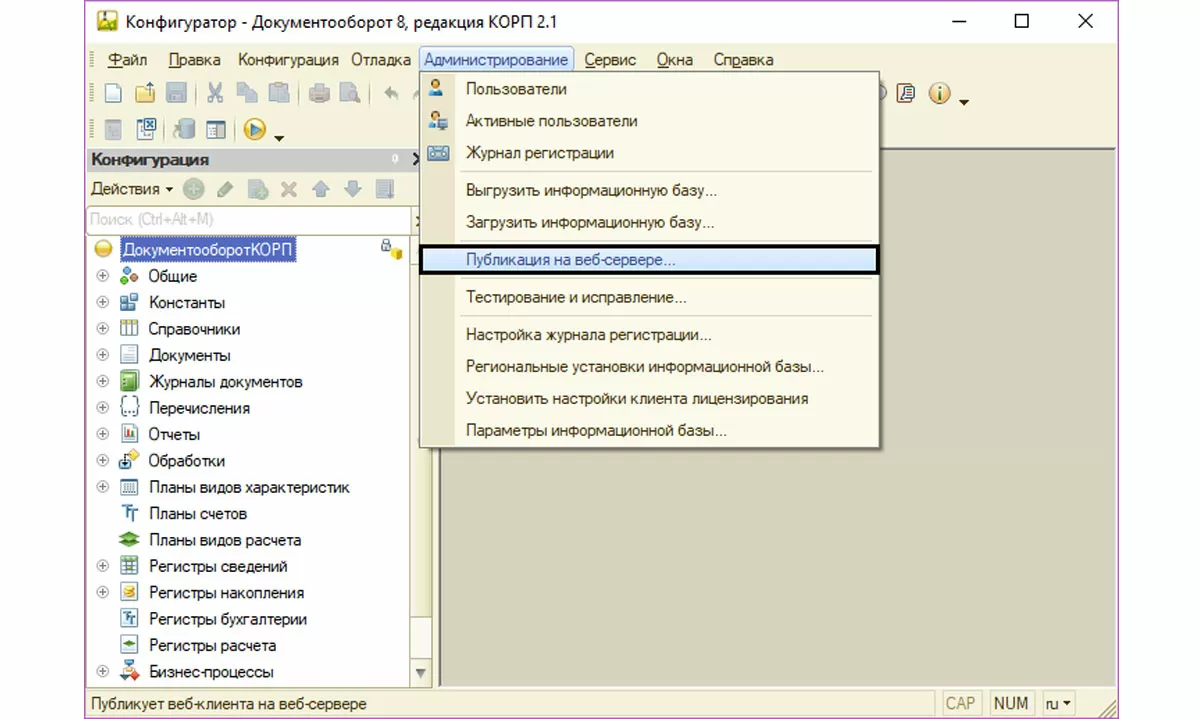Image resolution: width=1200 pixels, height=719 pixels.
Task: Click the green Add icon in Configuration panel
Action: pos(194,189)
